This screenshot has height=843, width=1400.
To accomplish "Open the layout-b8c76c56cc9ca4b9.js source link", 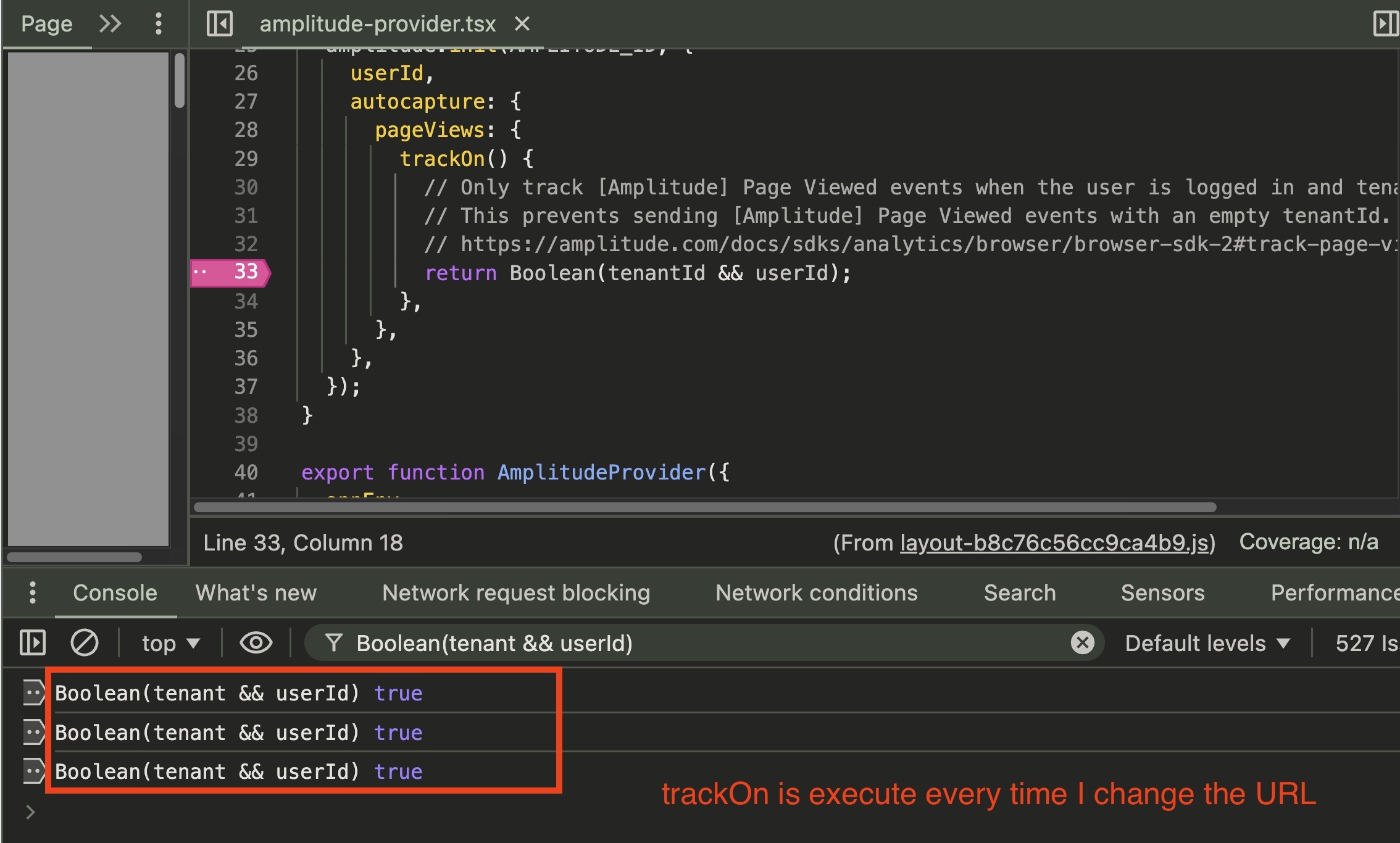I will pyautogui.click(x=1053, y=542).
